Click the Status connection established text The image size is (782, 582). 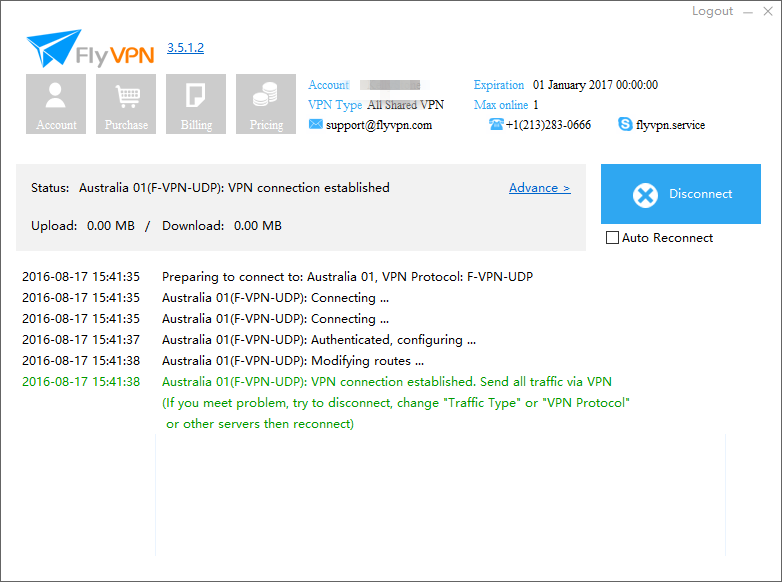(234, 188)
